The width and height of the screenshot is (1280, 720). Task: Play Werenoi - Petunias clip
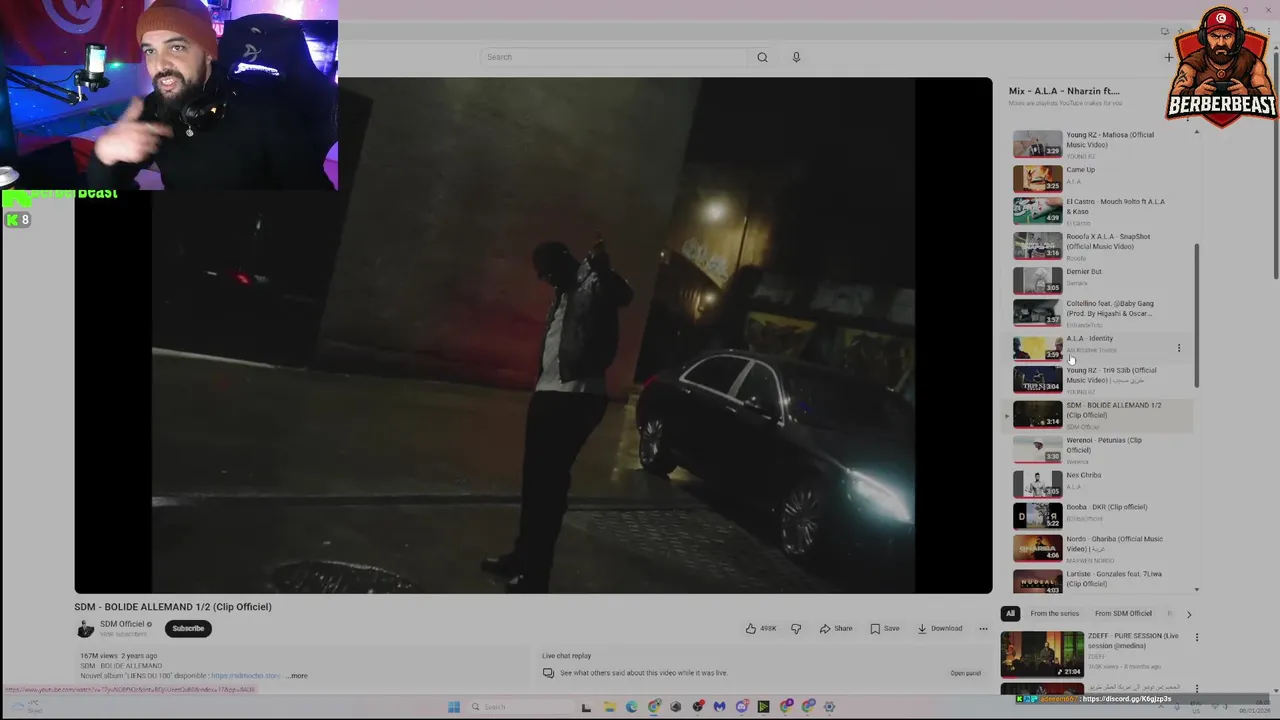pyautogui.click(x=1100, y=450)
